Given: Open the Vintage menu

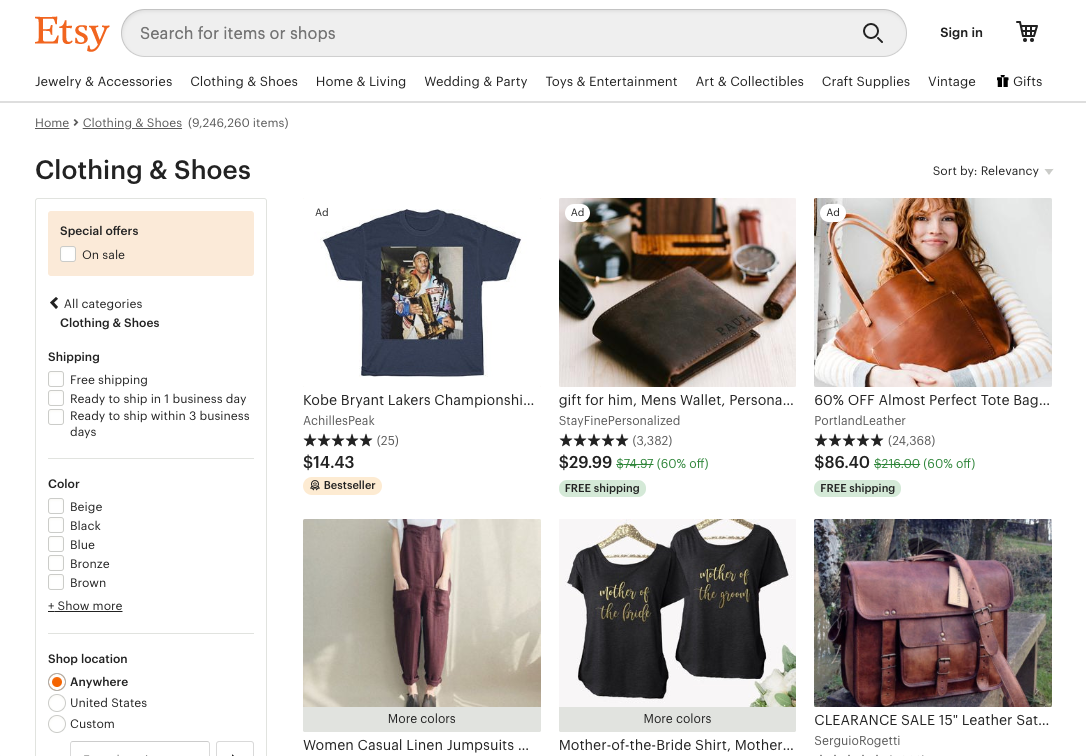Looking at the screenshot, I should 952,81.
